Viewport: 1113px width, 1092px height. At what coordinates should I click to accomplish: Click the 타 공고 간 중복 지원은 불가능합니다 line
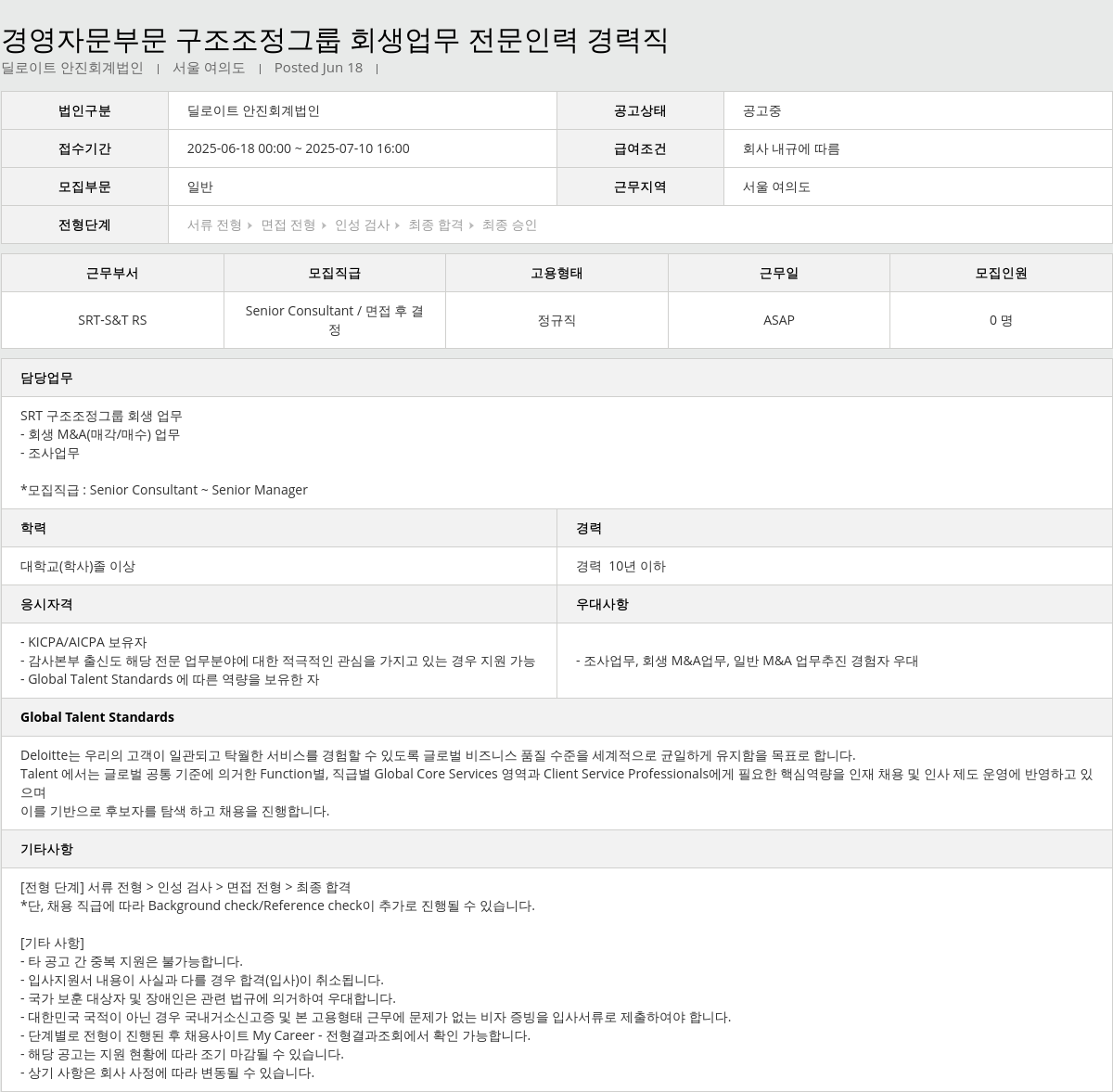(132, 961)
